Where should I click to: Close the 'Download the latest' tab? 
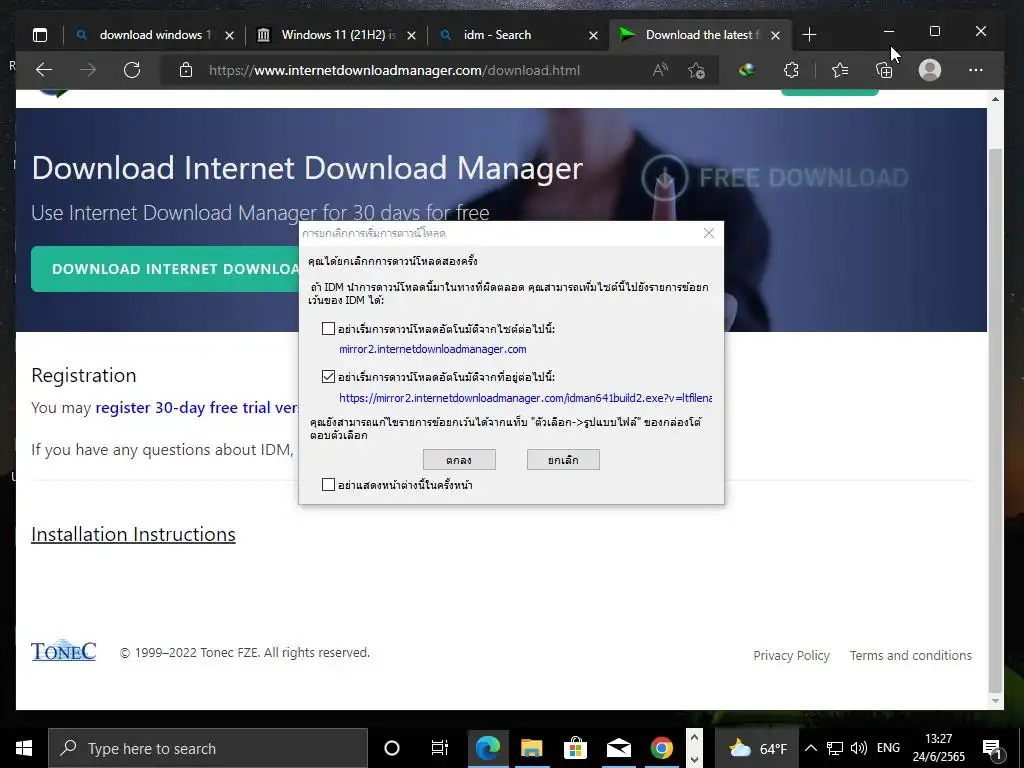(x=775, y=35)
